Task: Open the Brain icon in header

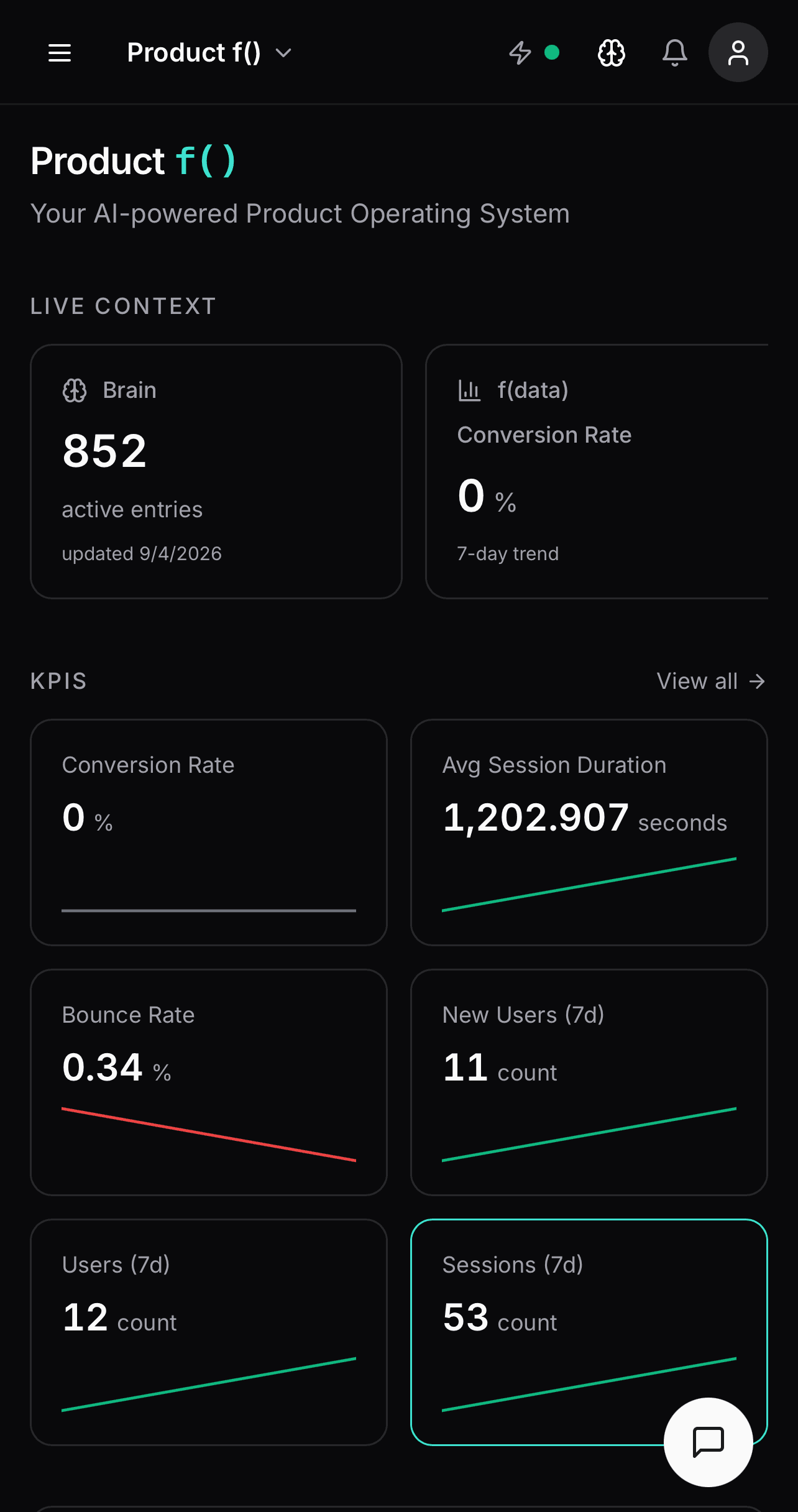Action: tap(612, 53)
